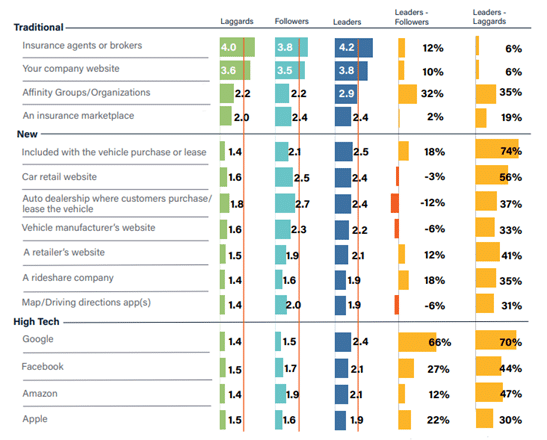Click the Car retail website label

click(x=59, y=177)
